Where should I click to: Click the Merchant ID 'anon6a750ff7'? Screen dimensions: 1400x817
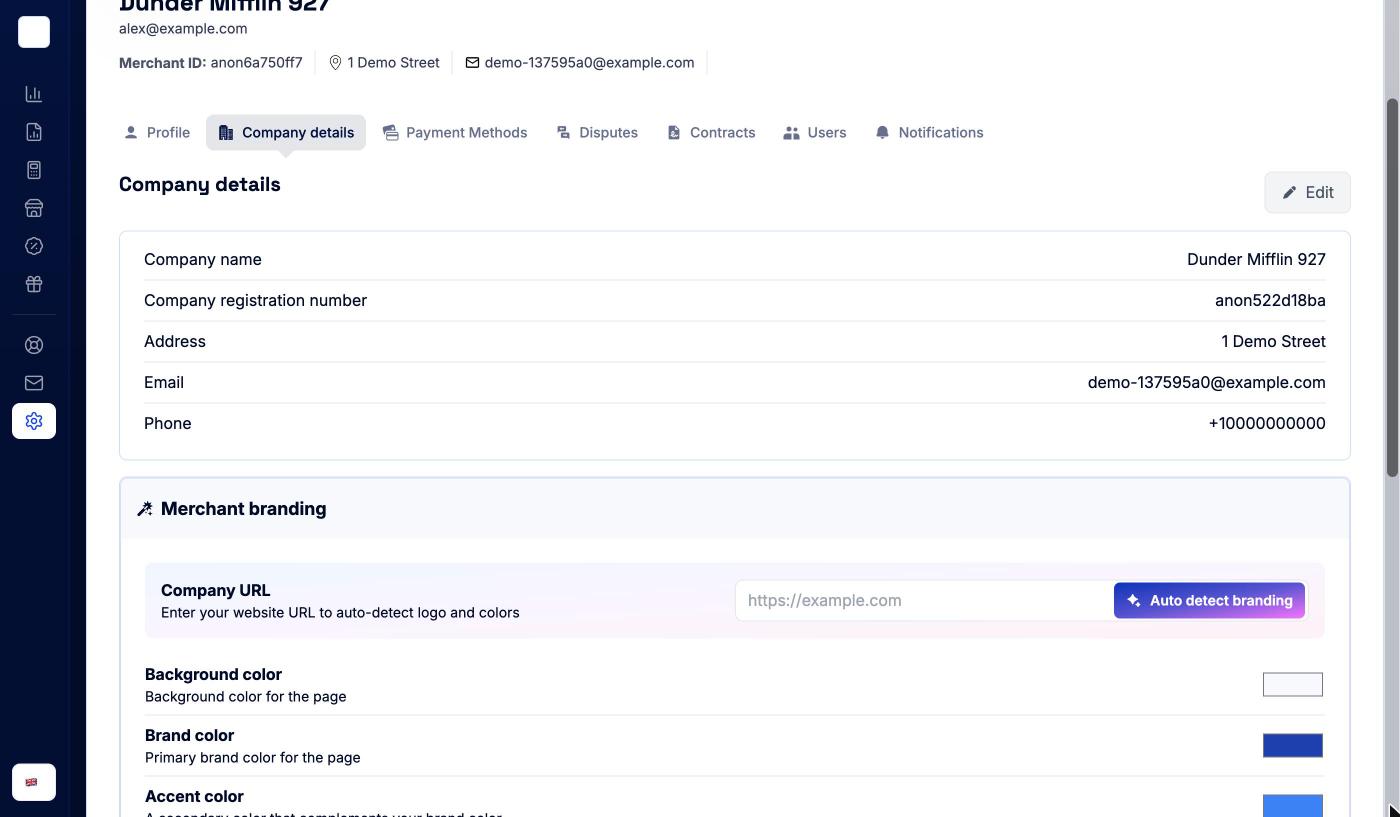pyautogui.click(x=256, y=63)
